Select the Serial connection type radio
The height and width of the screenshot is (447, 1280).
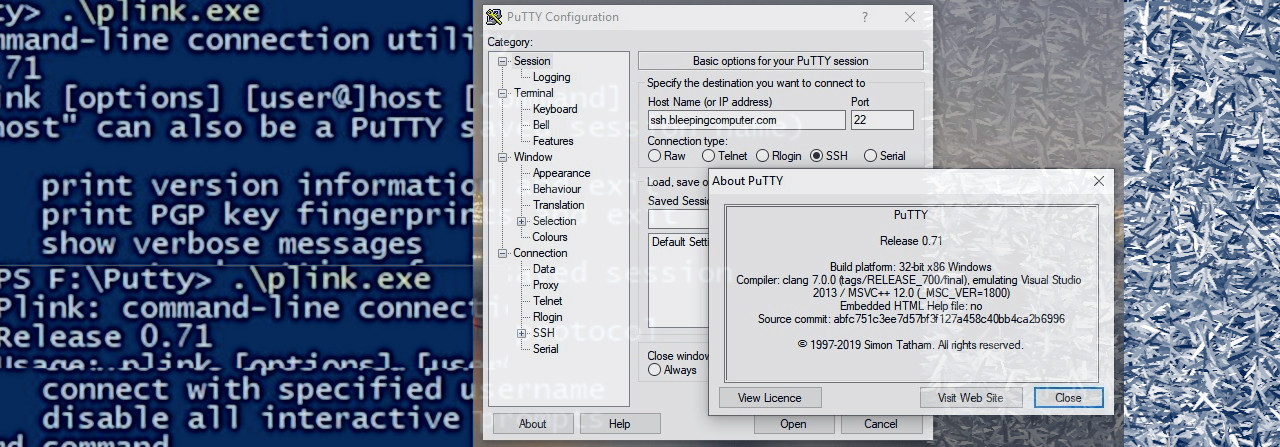[870, 156]
